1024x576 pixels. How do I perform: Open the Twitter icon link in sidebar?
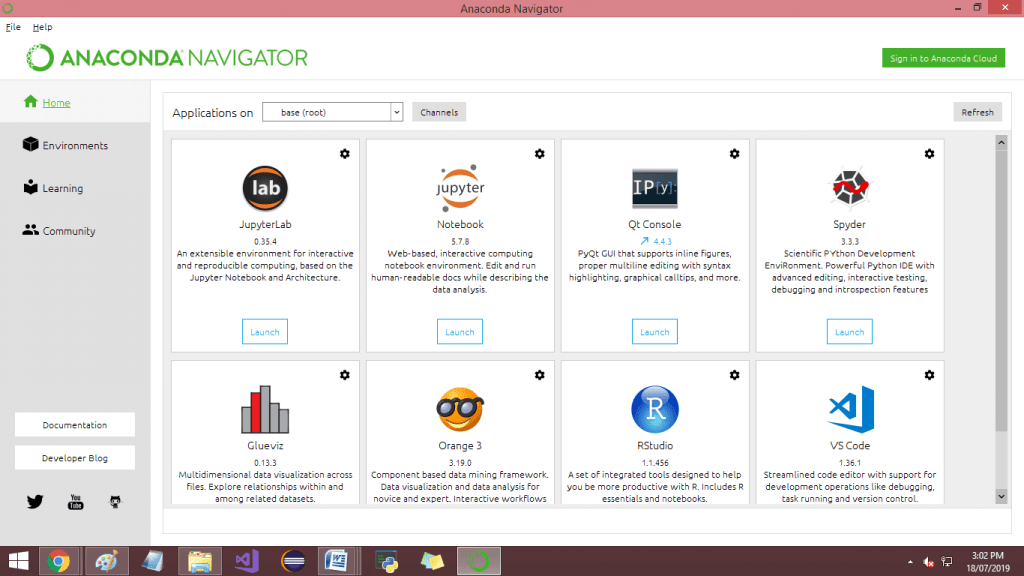point(35,501)
